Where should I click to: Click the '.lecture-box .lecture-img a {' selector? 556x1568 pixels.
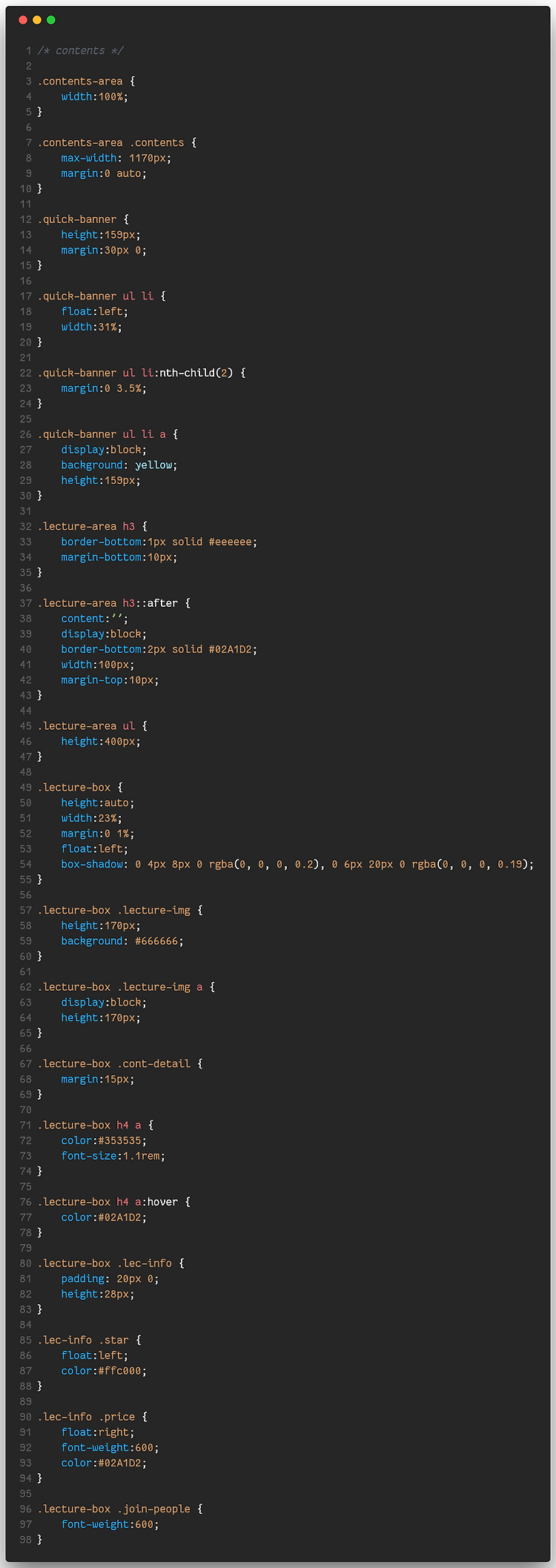click(x=127, y=987)
